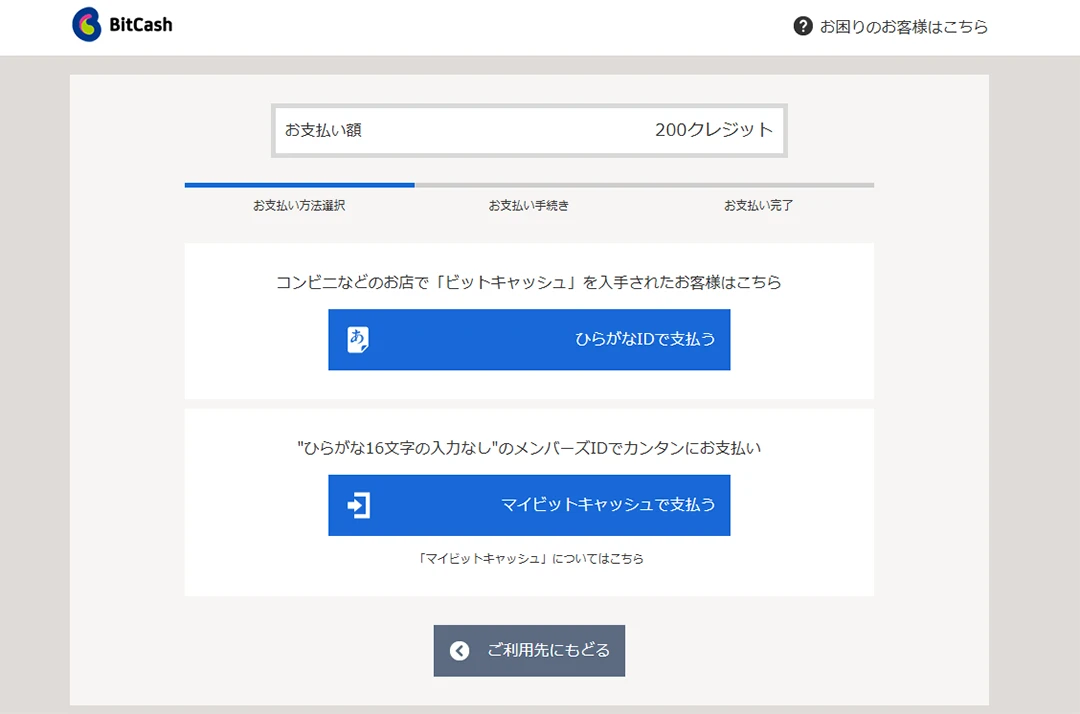This screenshot has width=1080, height=714.
Task: Click the gray remaining progress bar segment
Action: 644,185
